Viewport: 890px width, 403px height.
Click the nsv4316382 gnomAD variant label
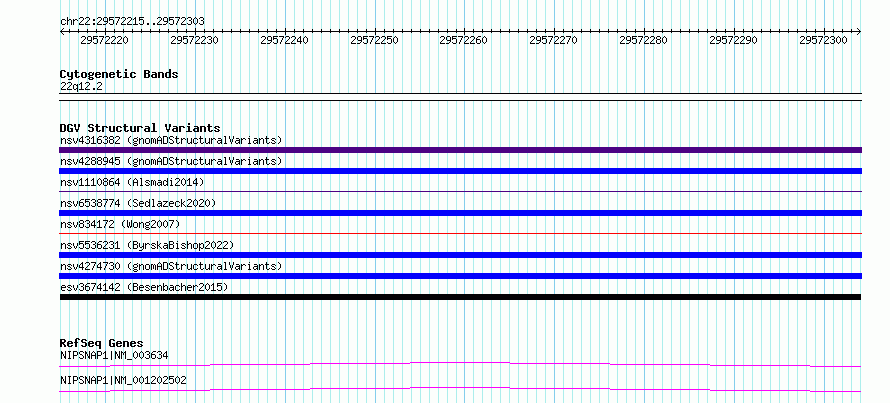[x=171, y=140]
